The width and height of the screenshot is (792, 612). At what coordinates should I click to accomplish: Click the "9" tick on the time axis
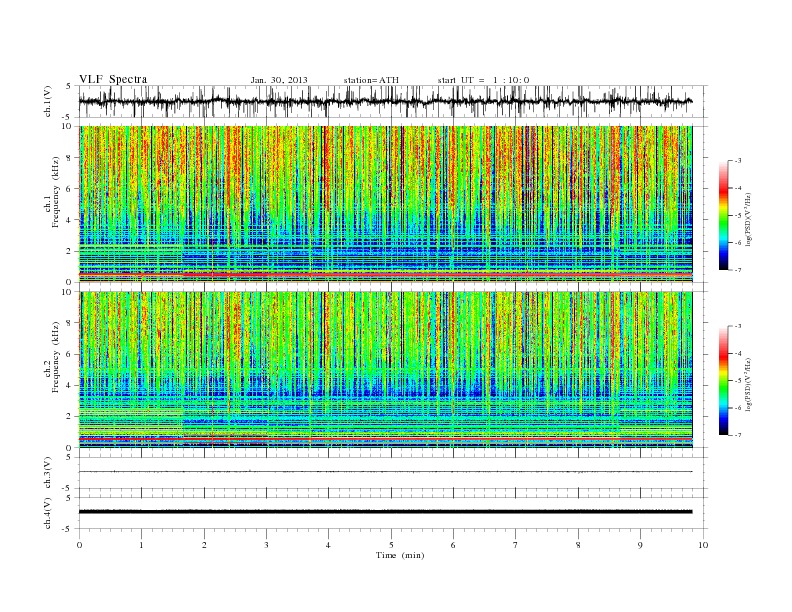pos(640,545)
